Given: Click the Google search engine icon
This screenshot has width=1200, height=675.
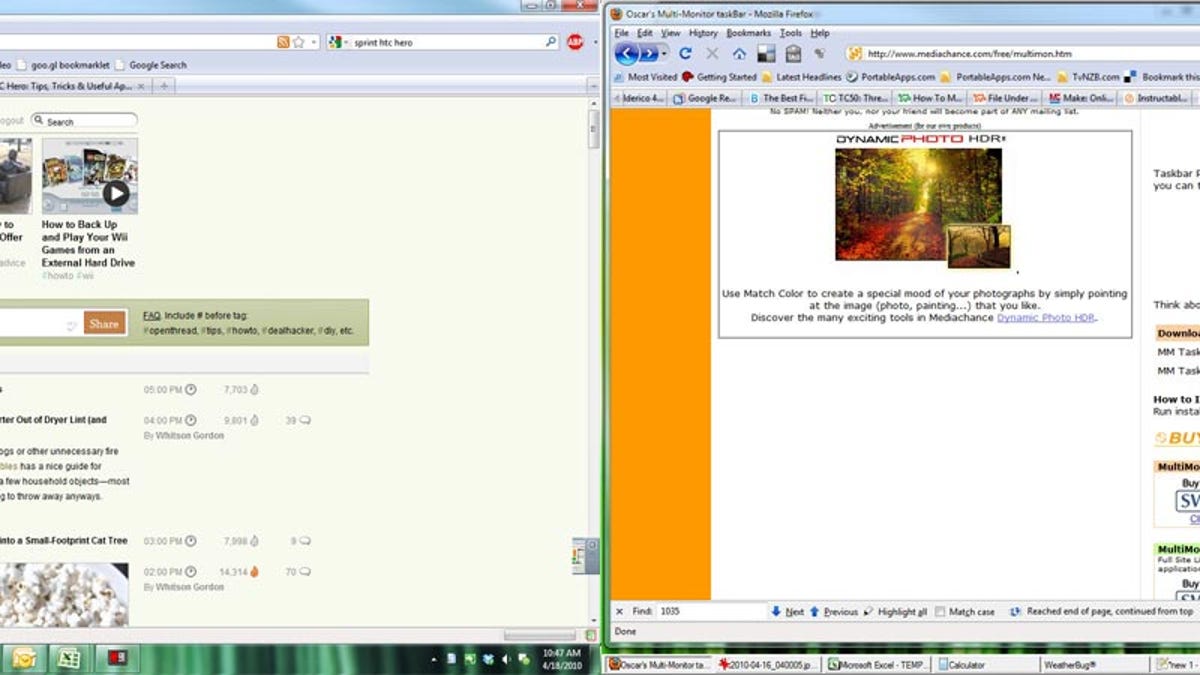Looking at the screenshot, I should (x=335, y=42).
